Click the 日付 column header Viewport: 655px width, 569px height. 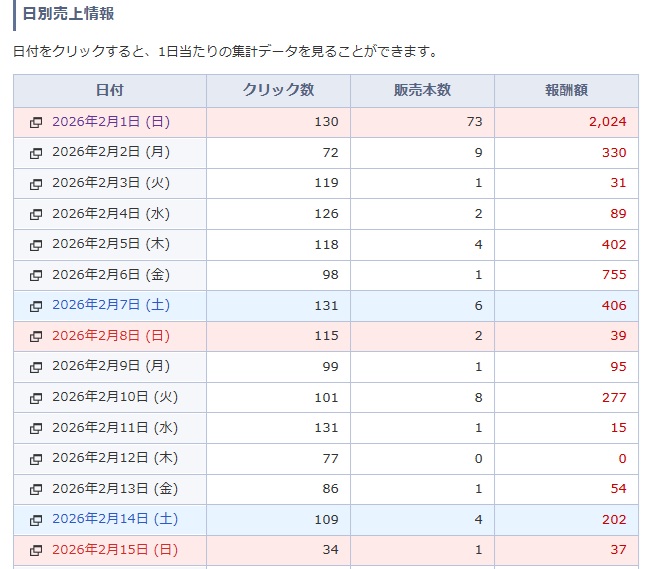tap(110, 90)
